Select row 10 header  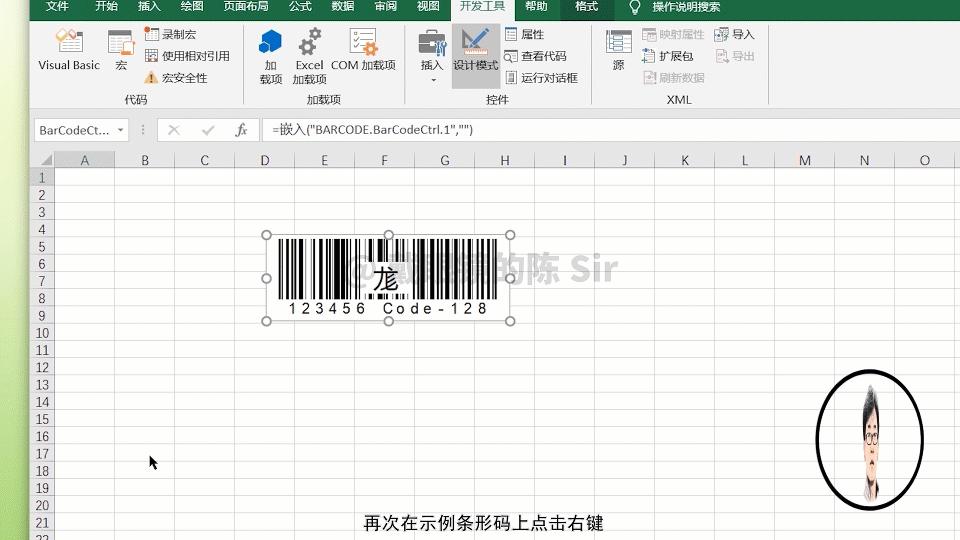[42, 333]
